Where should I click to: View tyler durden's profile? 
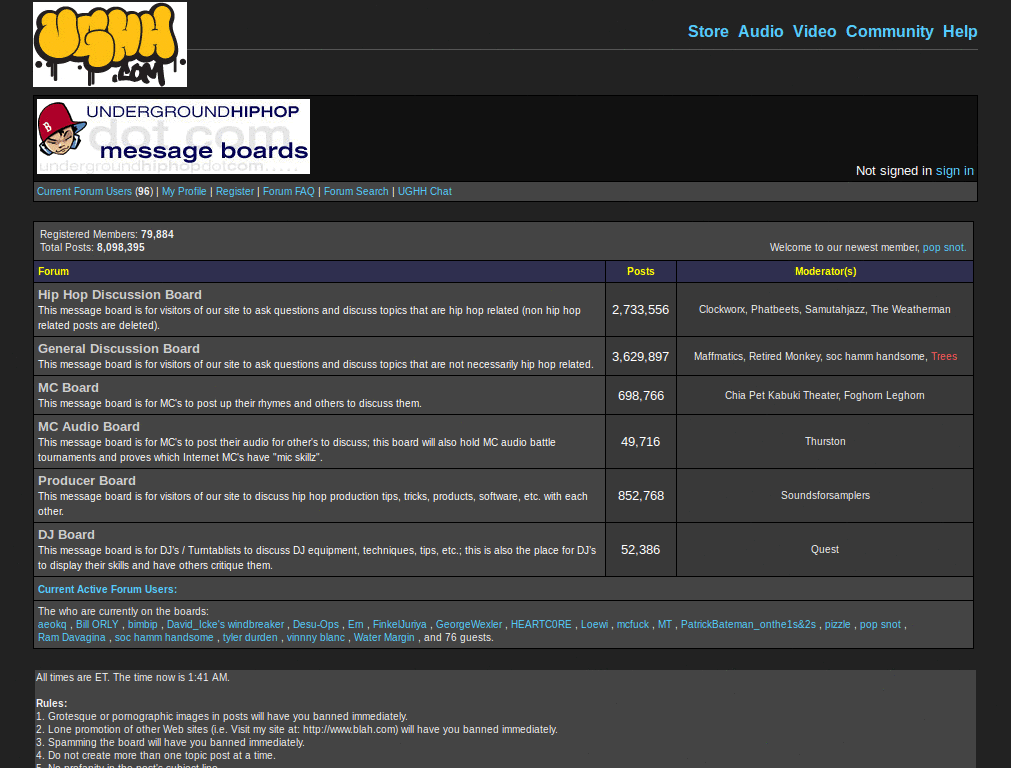tap(250, 637)
